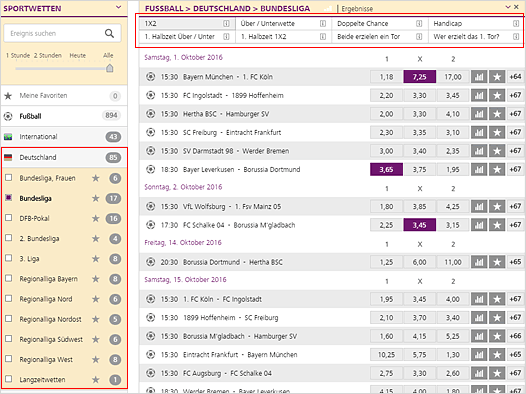Expand +66 bets for Borussia M'gladbach - Hamburger SV

[515, 336]
